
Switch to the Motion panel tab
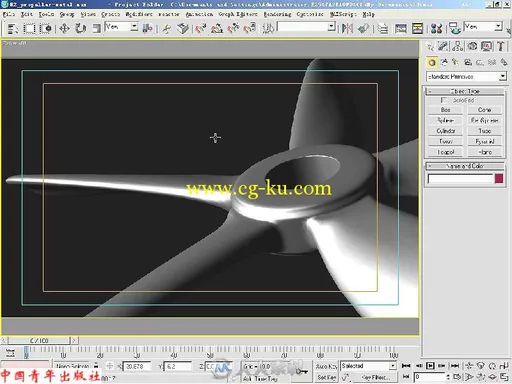coord(472,46)
